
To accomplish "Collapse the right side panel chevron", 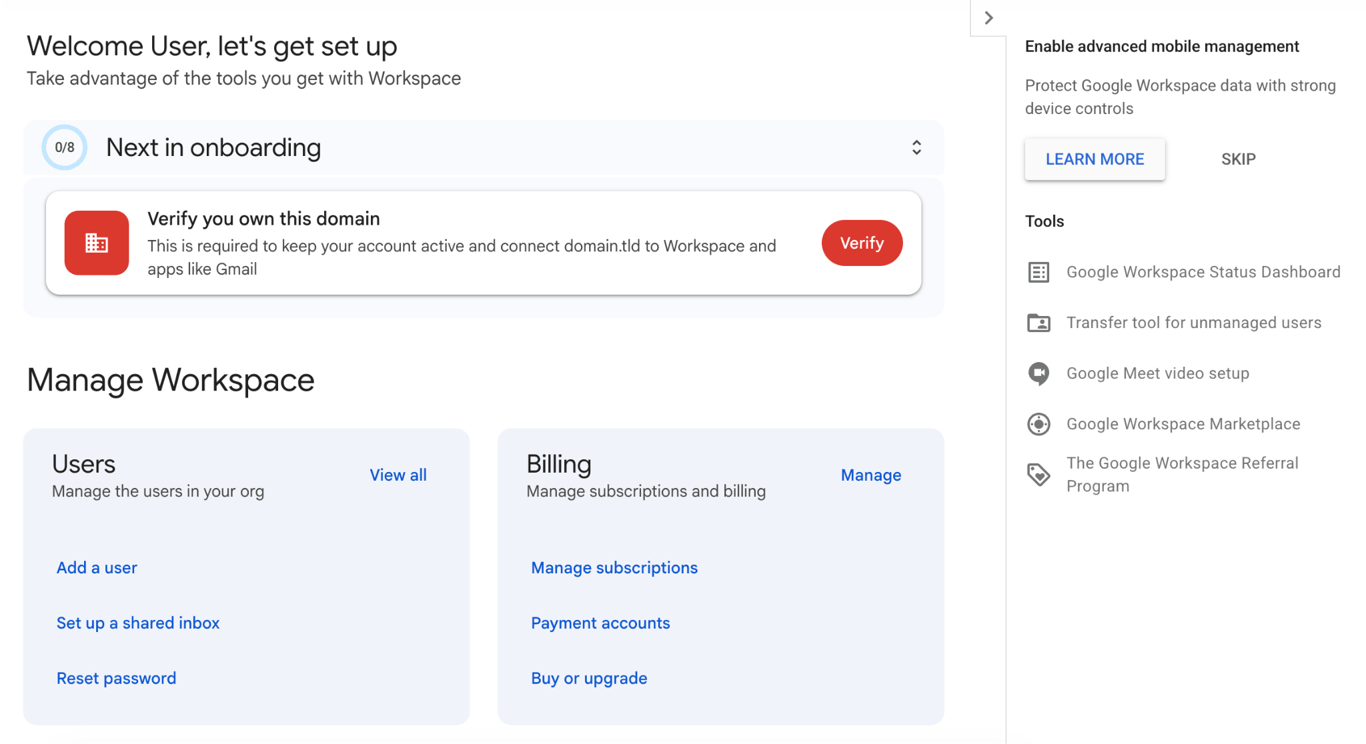I will (988, 18).
